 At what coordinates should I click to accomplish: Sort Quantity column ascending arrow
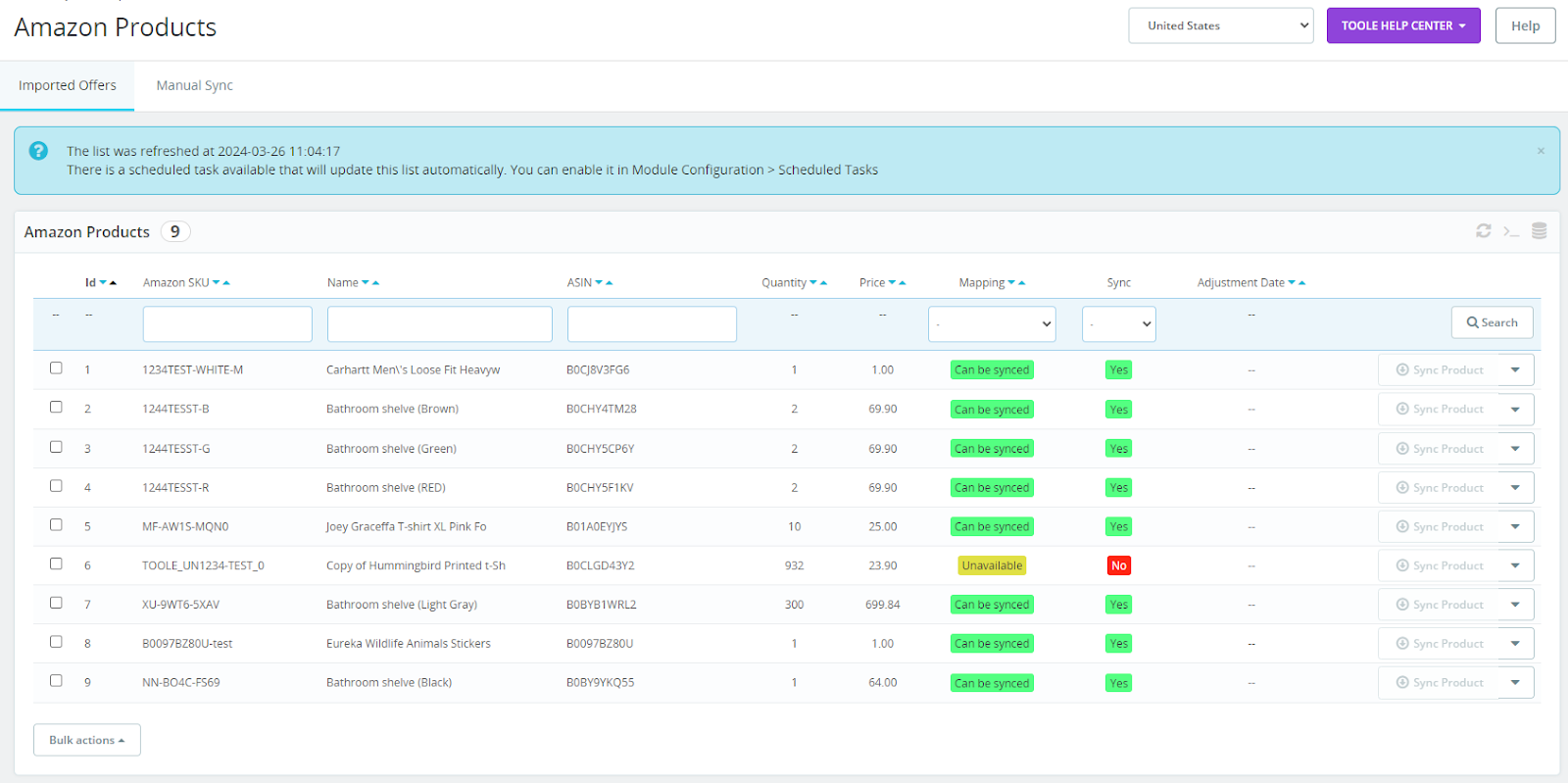pyautogui.click(x=824, y=283)
